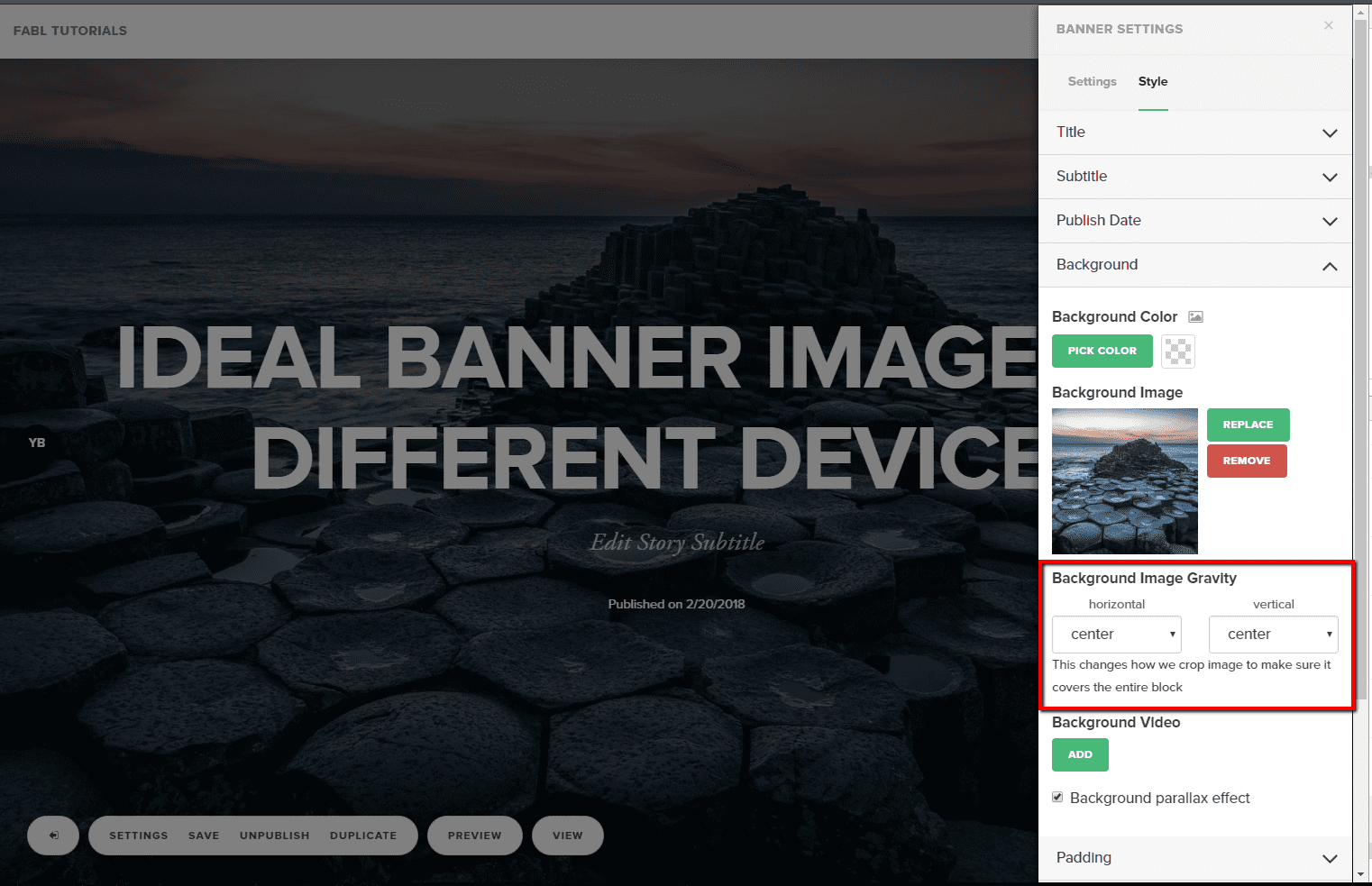Viewport: 1372px width, 886px height.
Task: Click the red REMOVE button
Action: click(x=1246, y=461)
